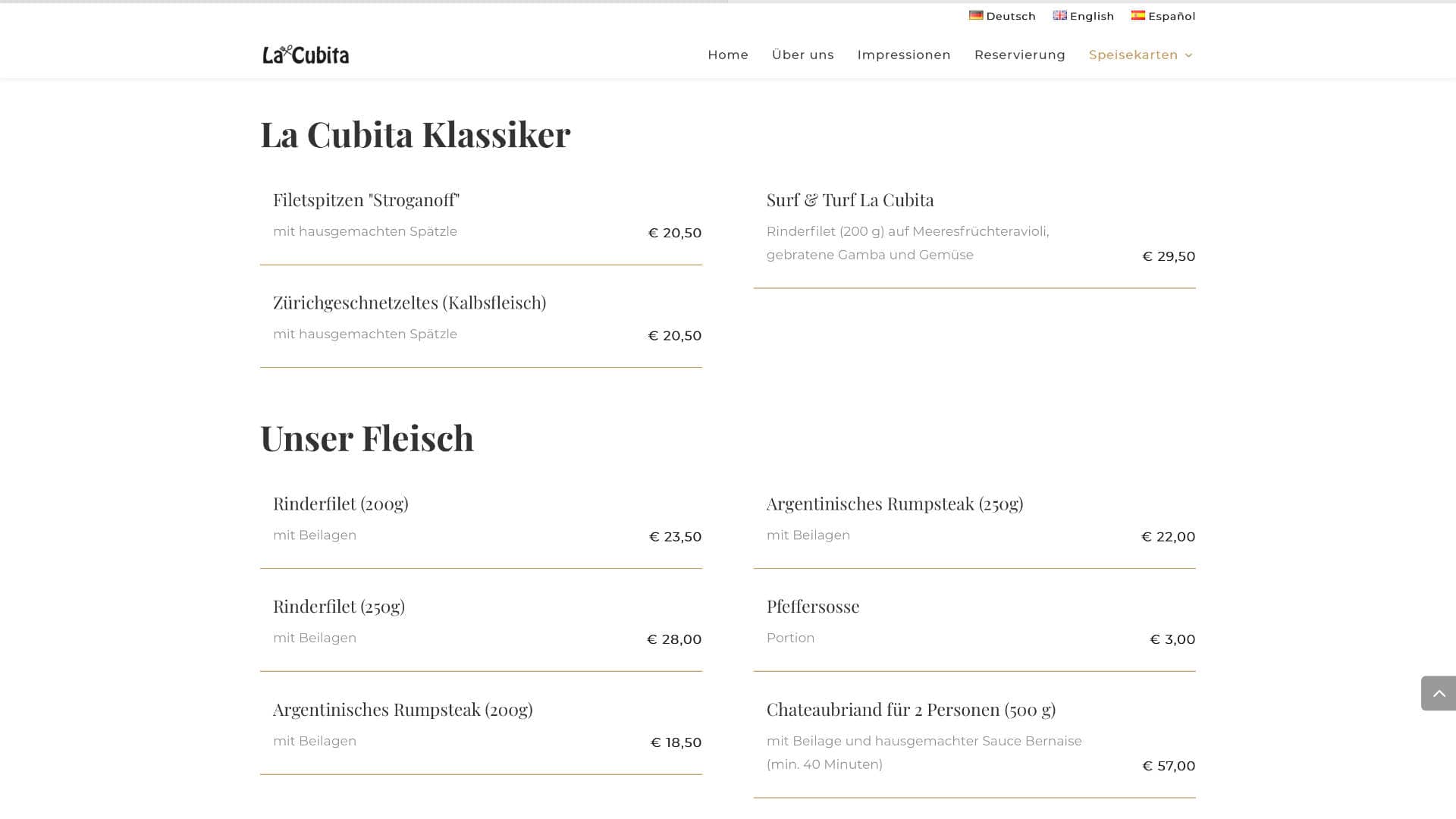Click the Unser Fleisch heading
This screenshot has width=1456, height=819.
click(x=367, y=438)
